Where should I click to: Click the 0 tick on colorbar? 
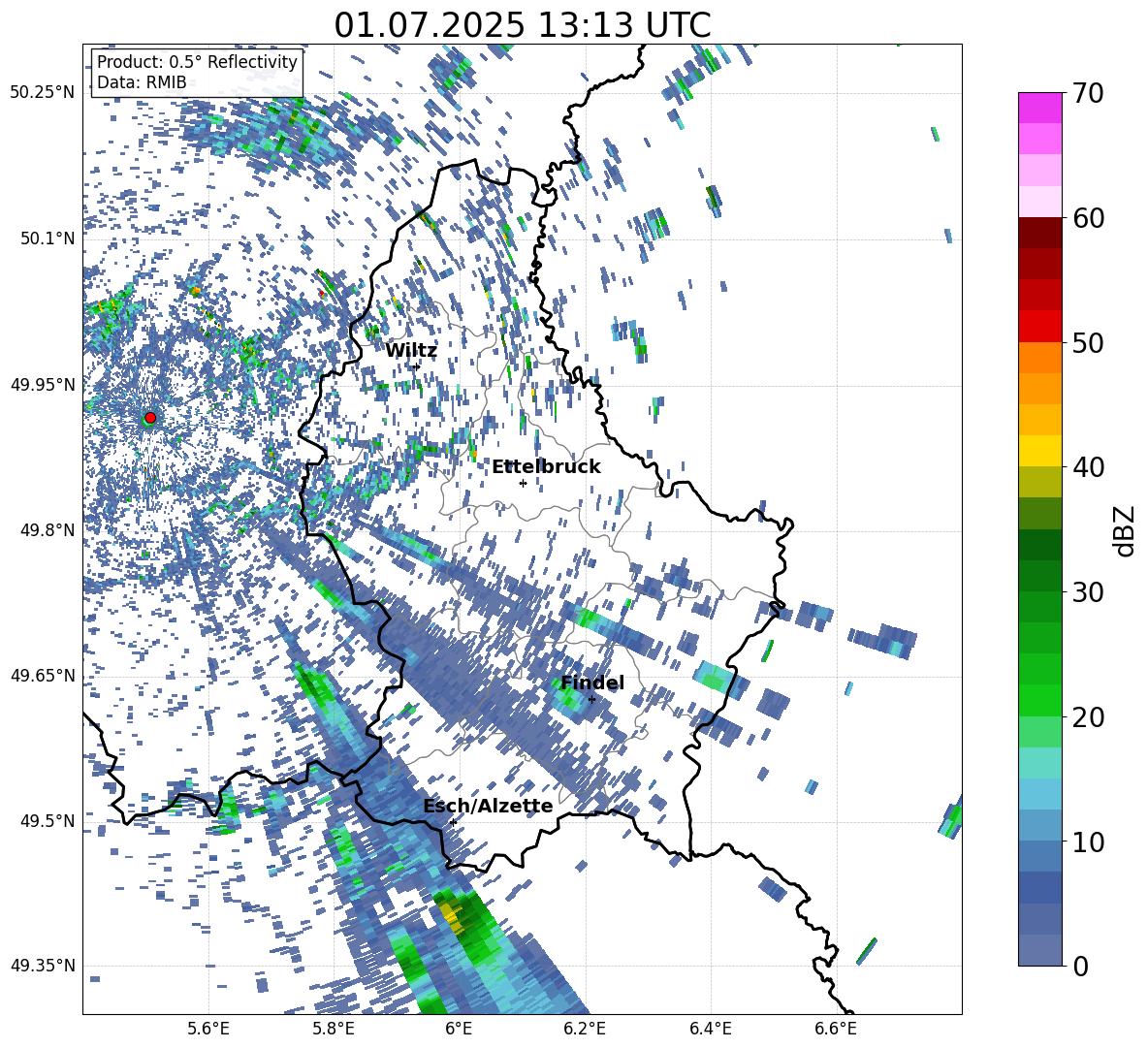click(x=1080, y=966)
